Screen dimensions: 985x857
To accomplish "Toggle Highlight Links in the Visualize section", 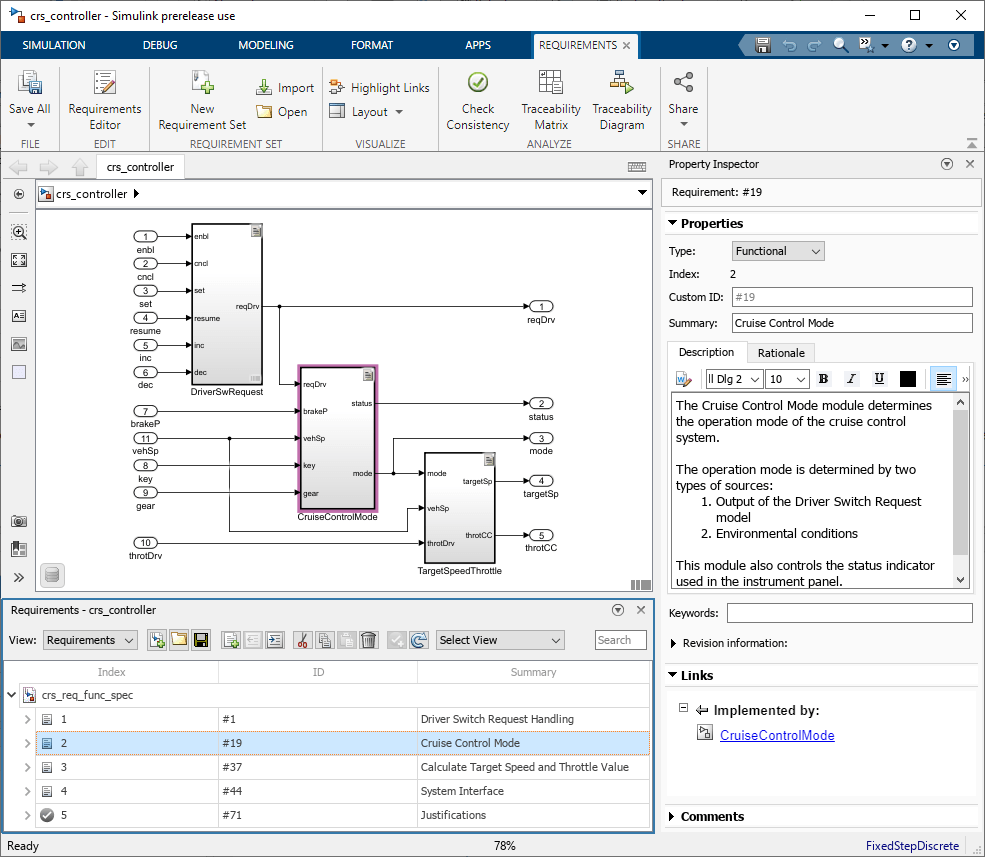I will point(379,87).
